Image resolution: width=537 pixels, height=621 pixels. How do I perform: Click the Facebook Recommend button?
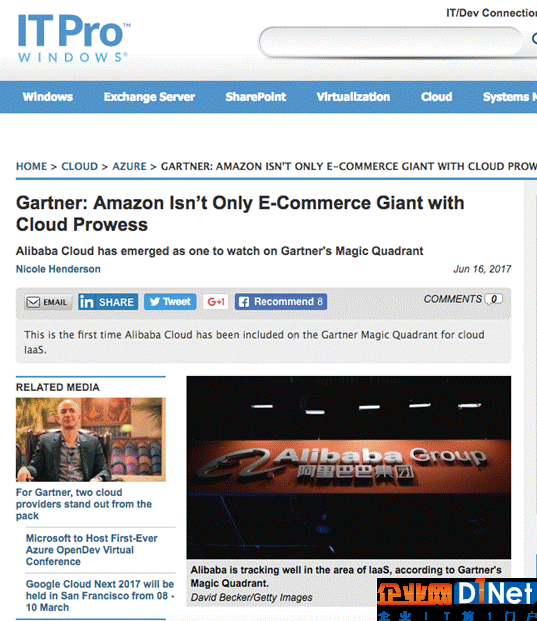click(x=281, y=302)
